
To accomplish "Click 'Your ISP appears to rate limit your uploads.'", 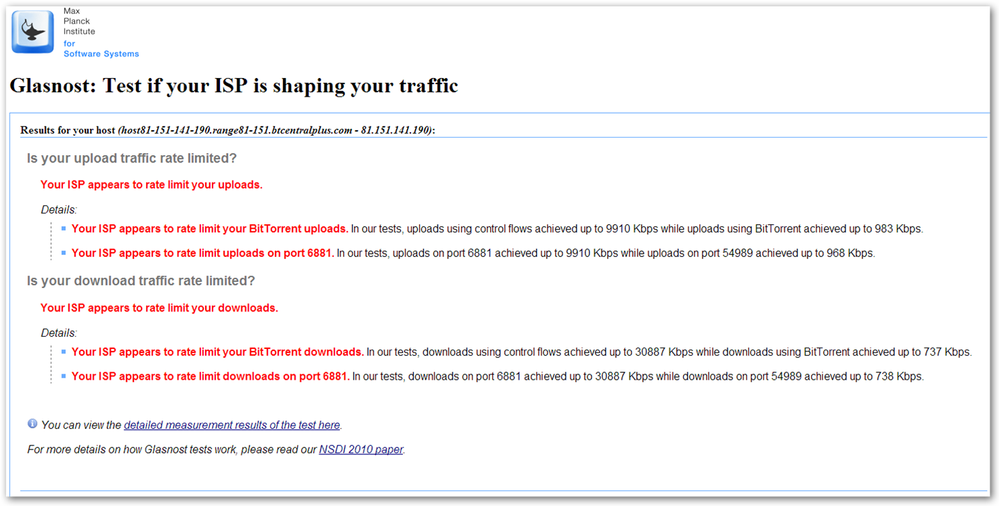I will click(x=152, y=185).
